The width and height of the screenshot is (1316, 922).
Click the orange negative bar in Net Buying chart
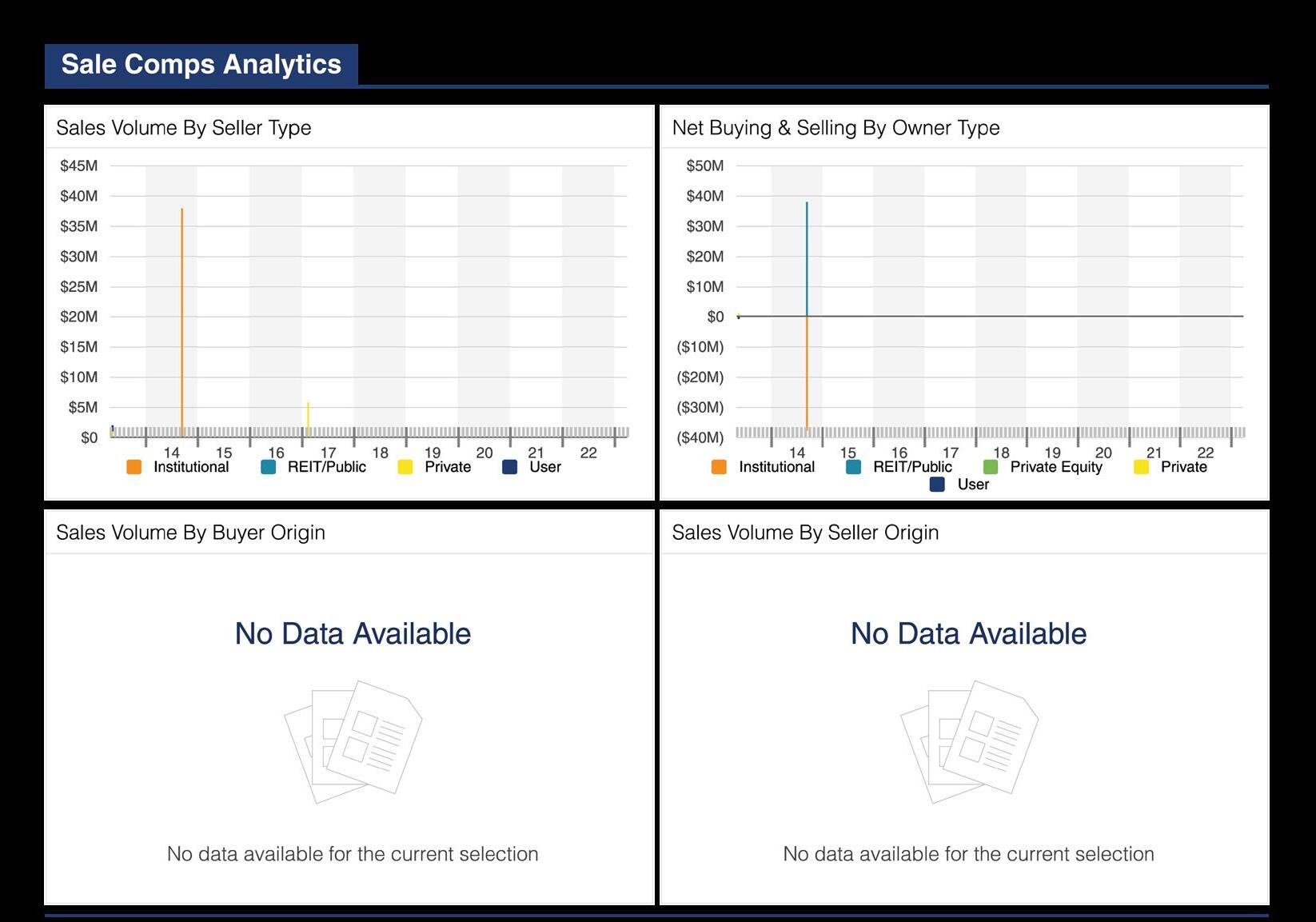tap(807, 373)
